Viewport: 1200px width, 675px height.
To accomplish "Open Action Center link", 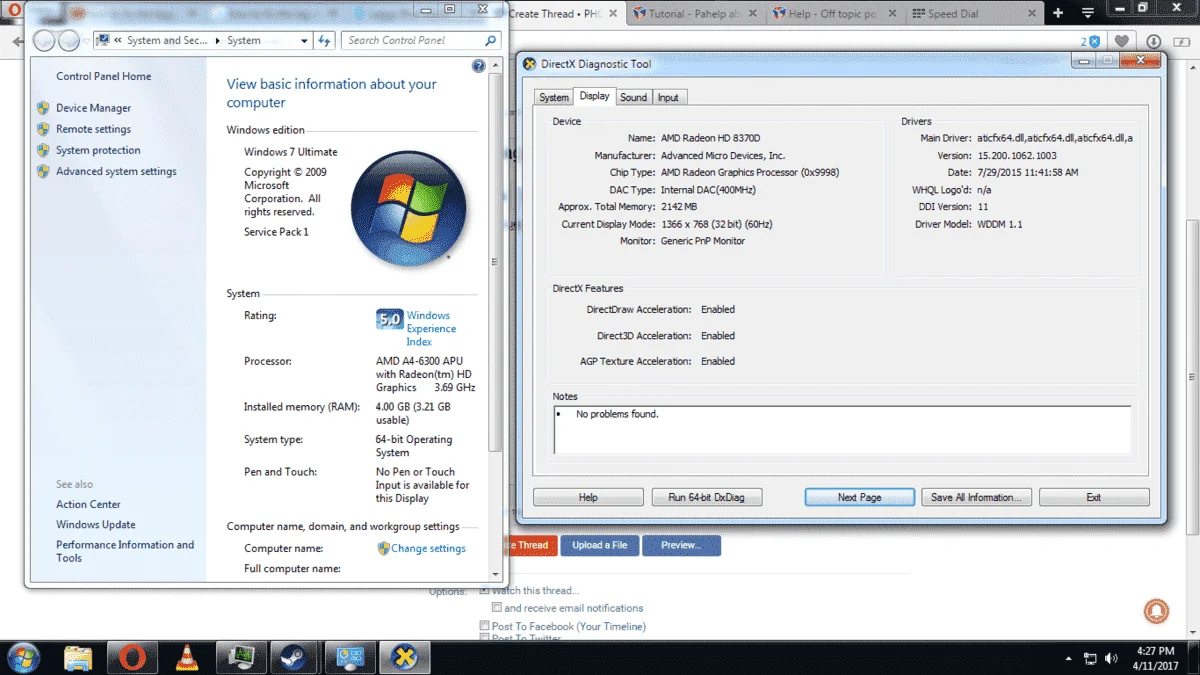I will click(x=88, y=504).
